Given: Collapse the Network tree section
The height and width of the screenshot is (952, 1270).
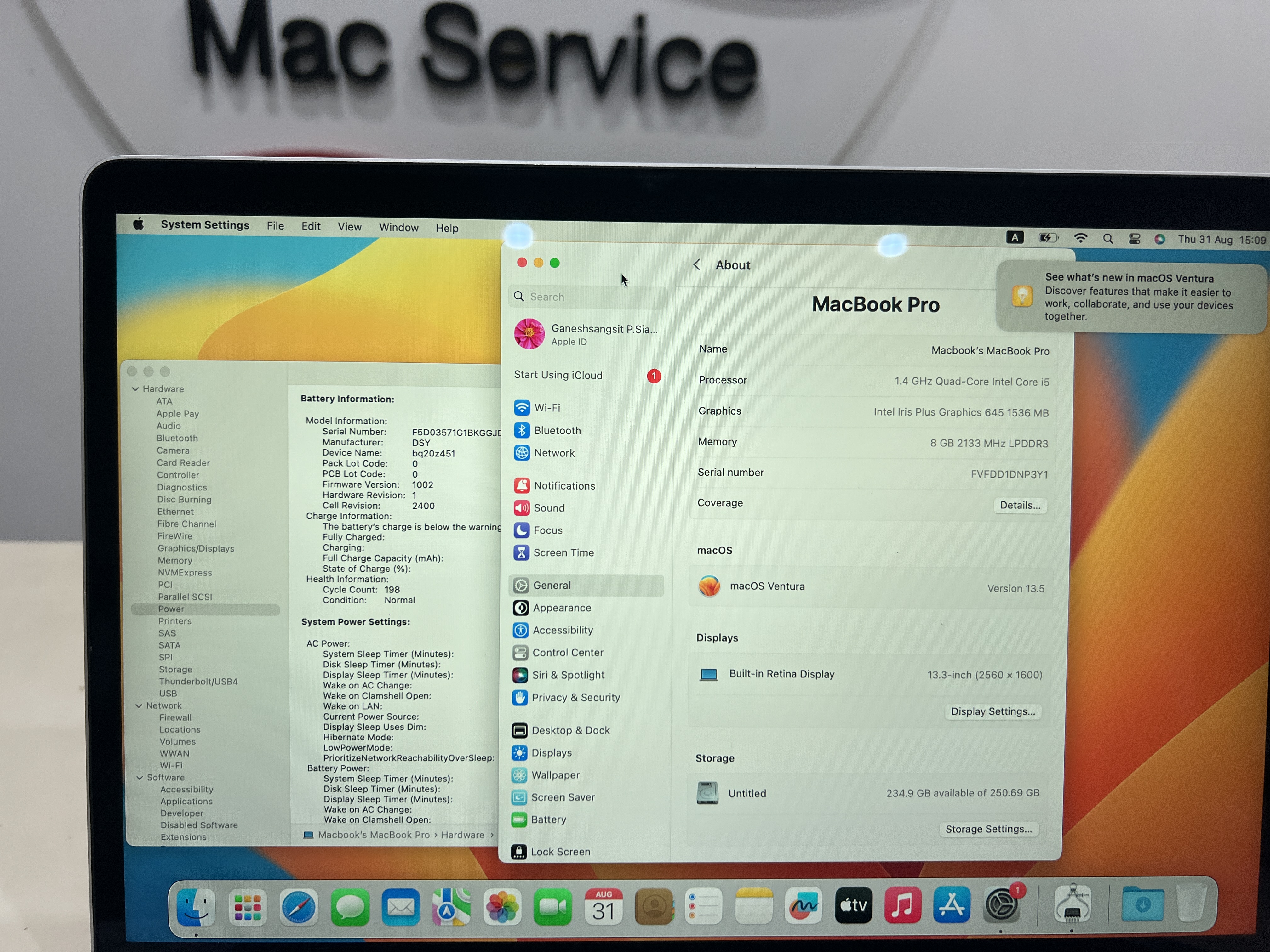Looking at the screenshot, I should (138, 706).
